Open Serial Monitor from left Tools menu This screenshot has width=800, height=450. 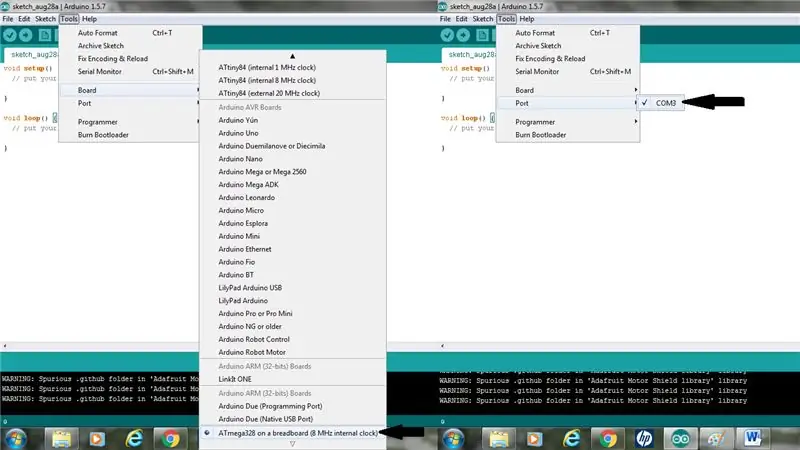tap(130, 71)
